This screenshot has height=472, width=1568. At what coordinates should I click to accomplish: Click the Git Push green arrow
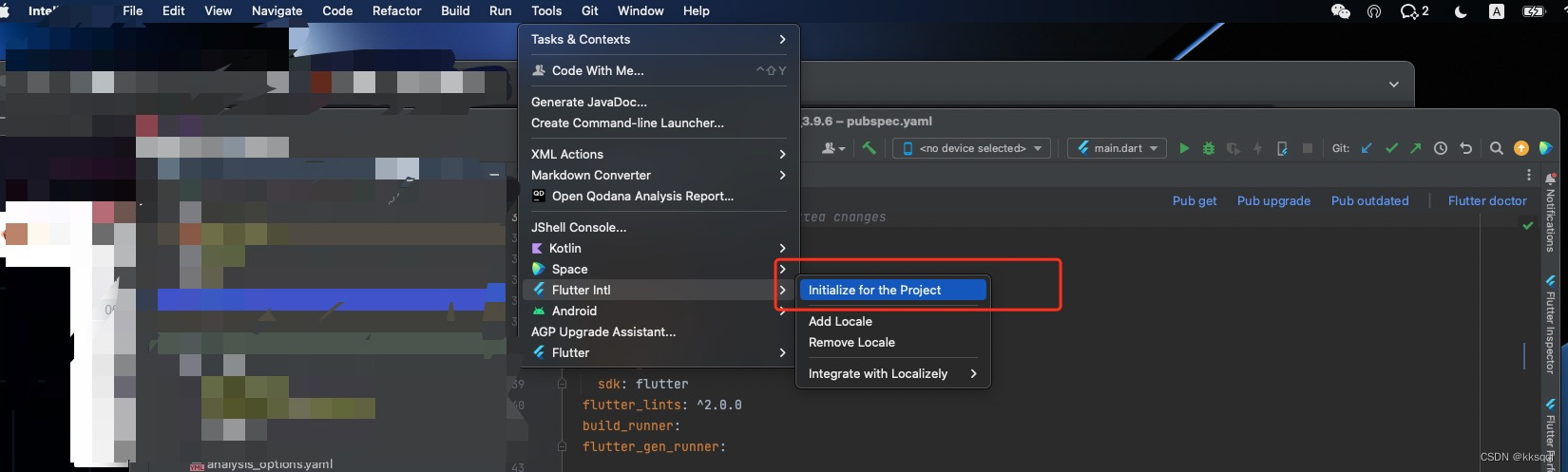pos(1416,148)
